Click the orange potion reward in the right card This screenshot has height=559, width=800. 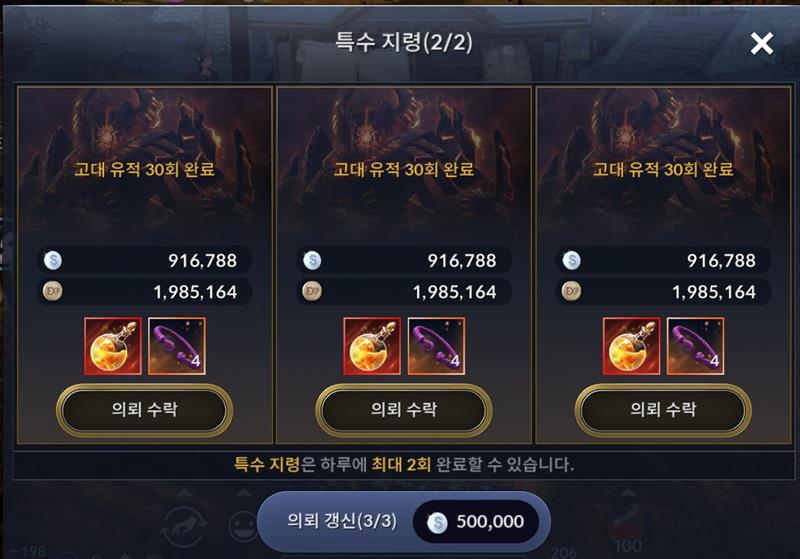pos(631,346)
